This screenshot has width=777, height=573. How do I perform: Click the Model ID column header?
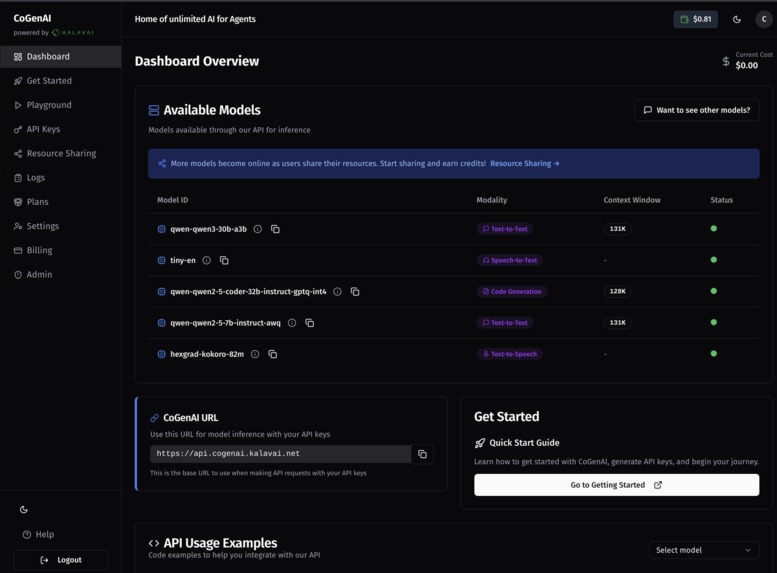tap(172, 200)
